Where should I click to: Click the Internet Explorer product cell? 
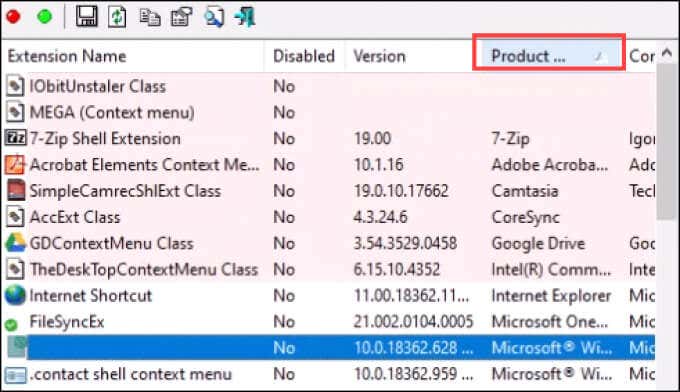tap(551, 295)
